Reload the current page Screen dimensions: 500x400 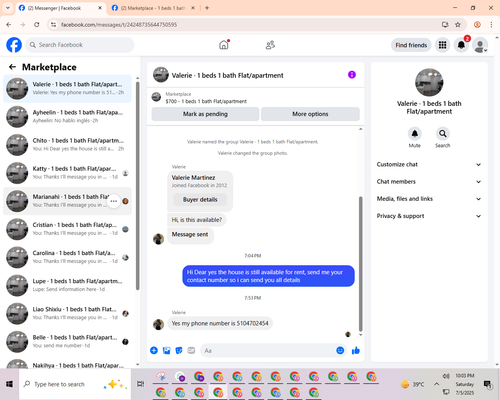point(37,25)
